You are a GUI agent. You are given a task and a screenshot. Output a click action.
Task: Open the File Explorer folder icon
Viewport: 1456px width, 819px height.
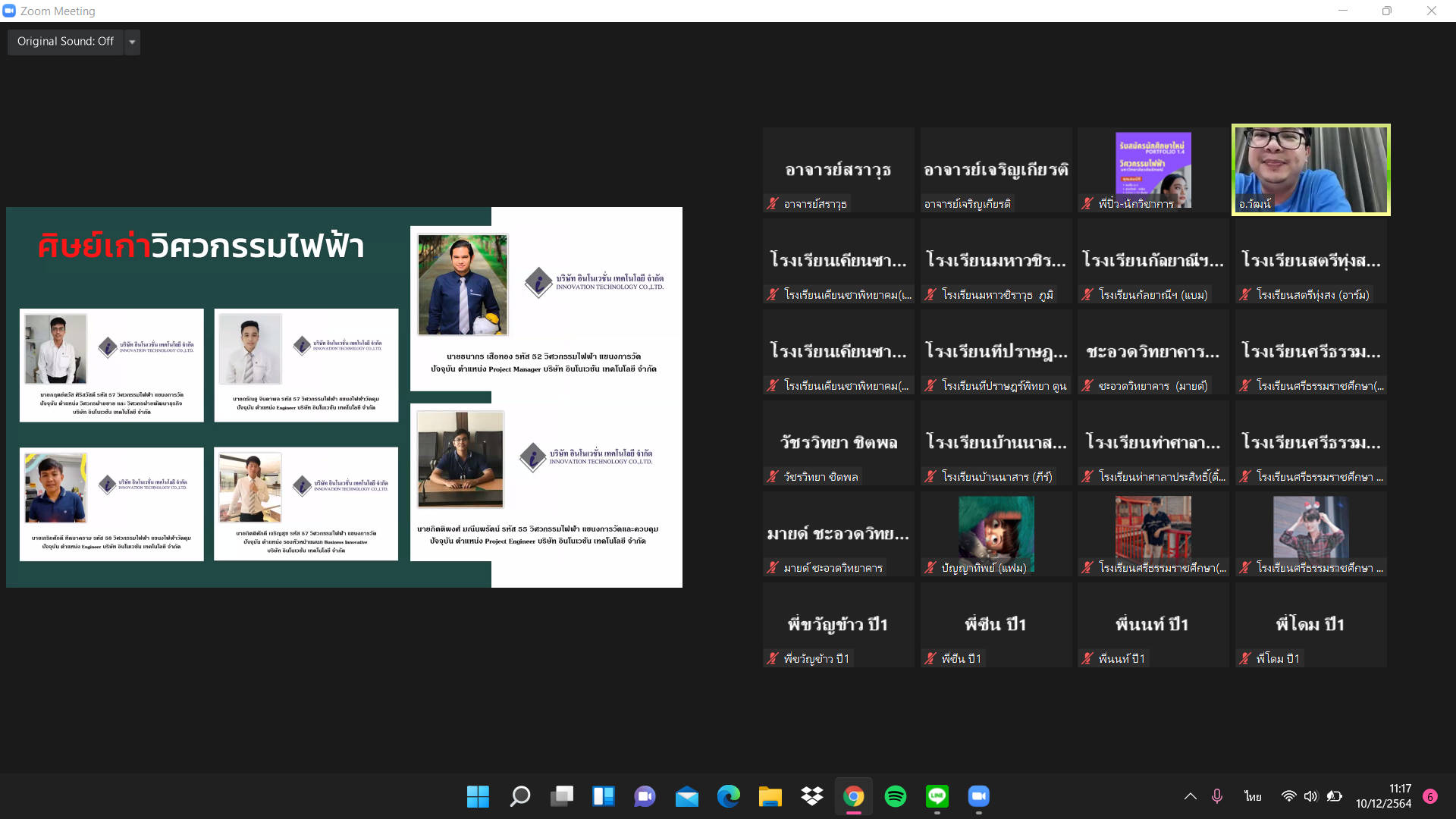[x=770, y=796]
